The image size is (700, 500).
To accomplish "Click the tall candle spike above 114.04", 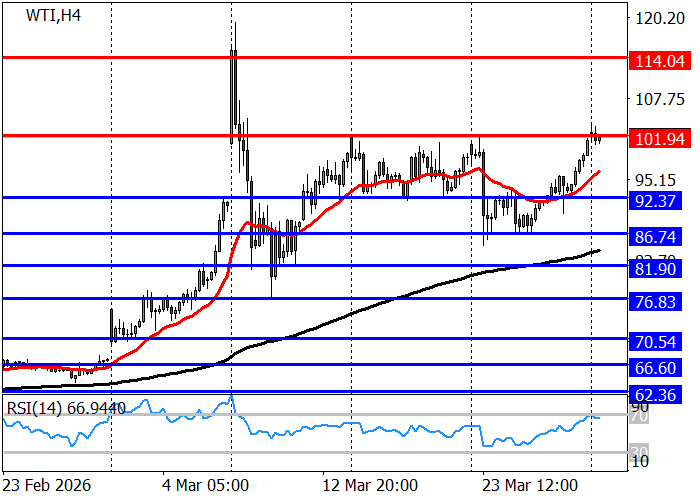I will (234, 40).
